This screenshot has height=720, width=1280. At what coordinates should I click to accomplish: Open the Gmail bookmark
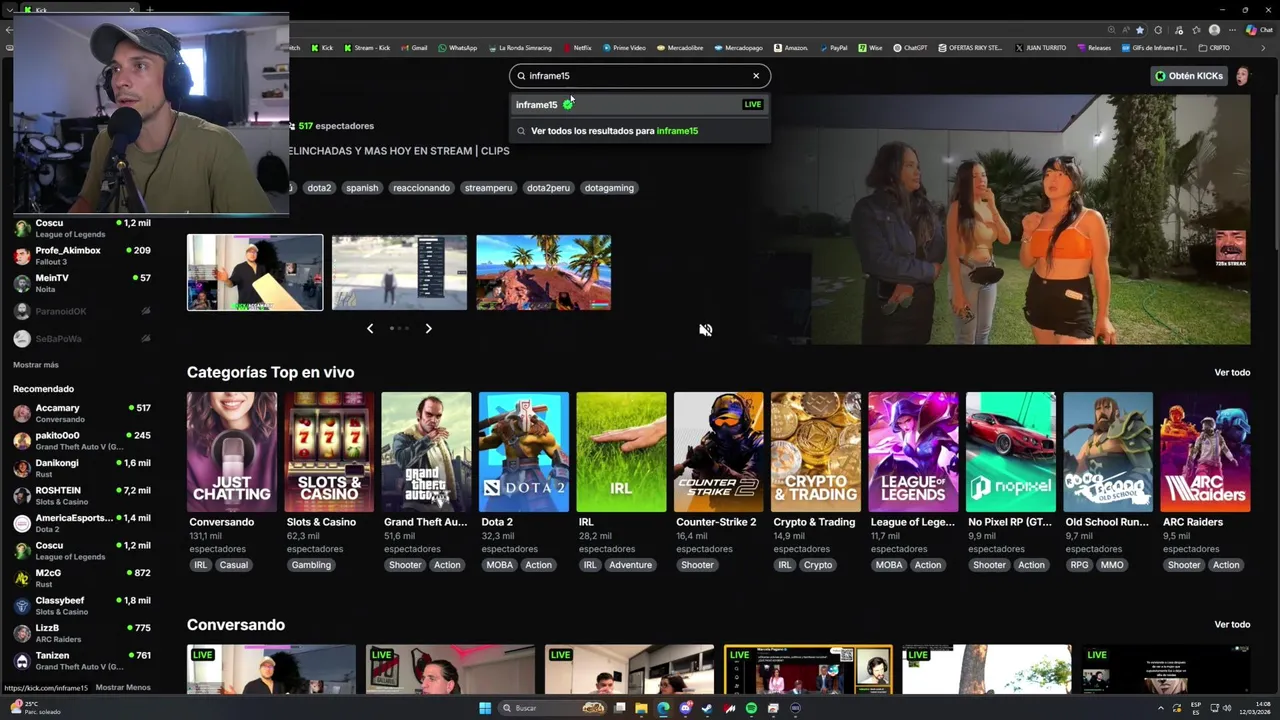coord(414,48)
